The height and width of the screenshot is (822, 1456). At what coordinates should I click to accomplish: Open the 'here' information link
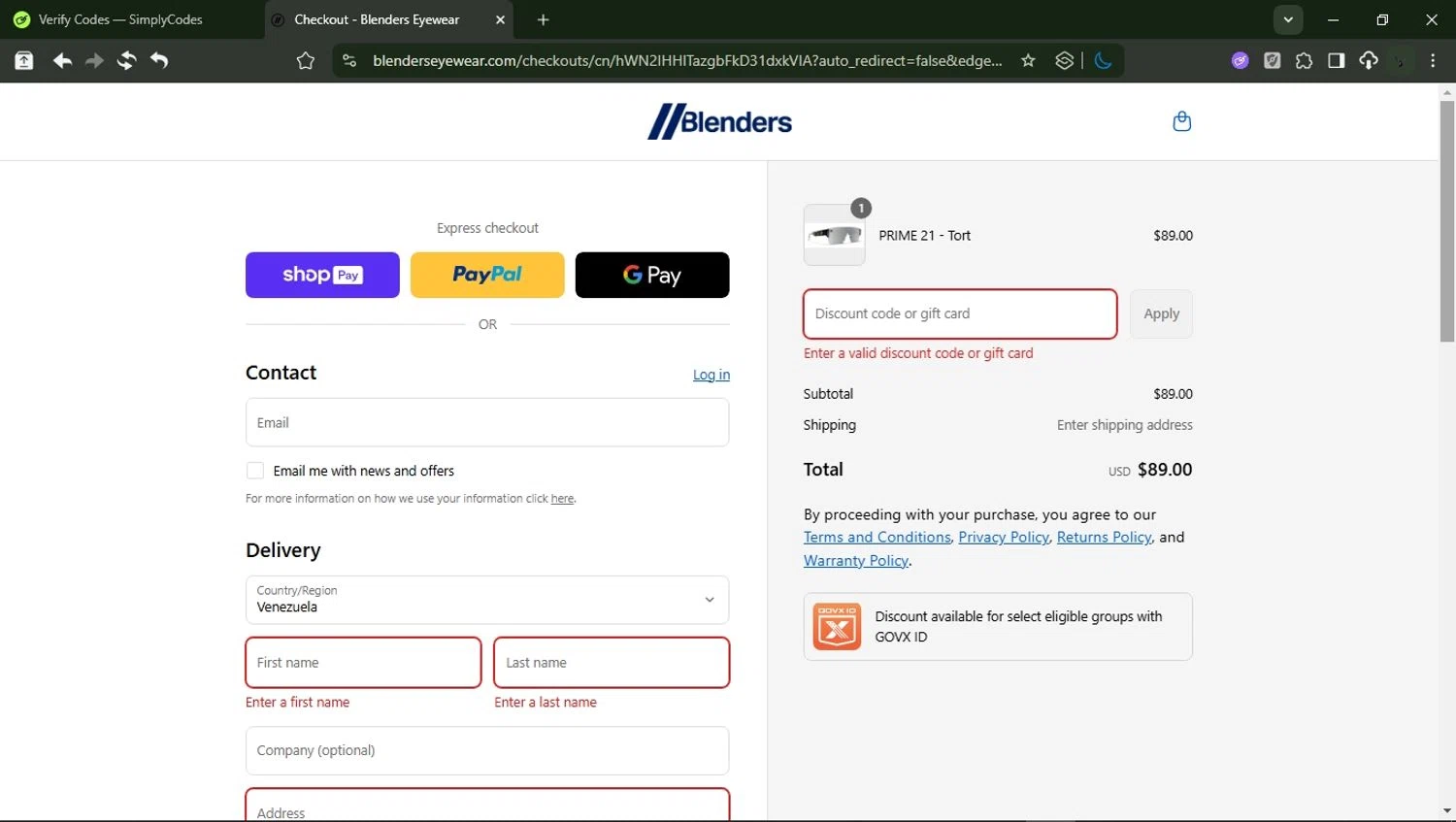[562, 499]
